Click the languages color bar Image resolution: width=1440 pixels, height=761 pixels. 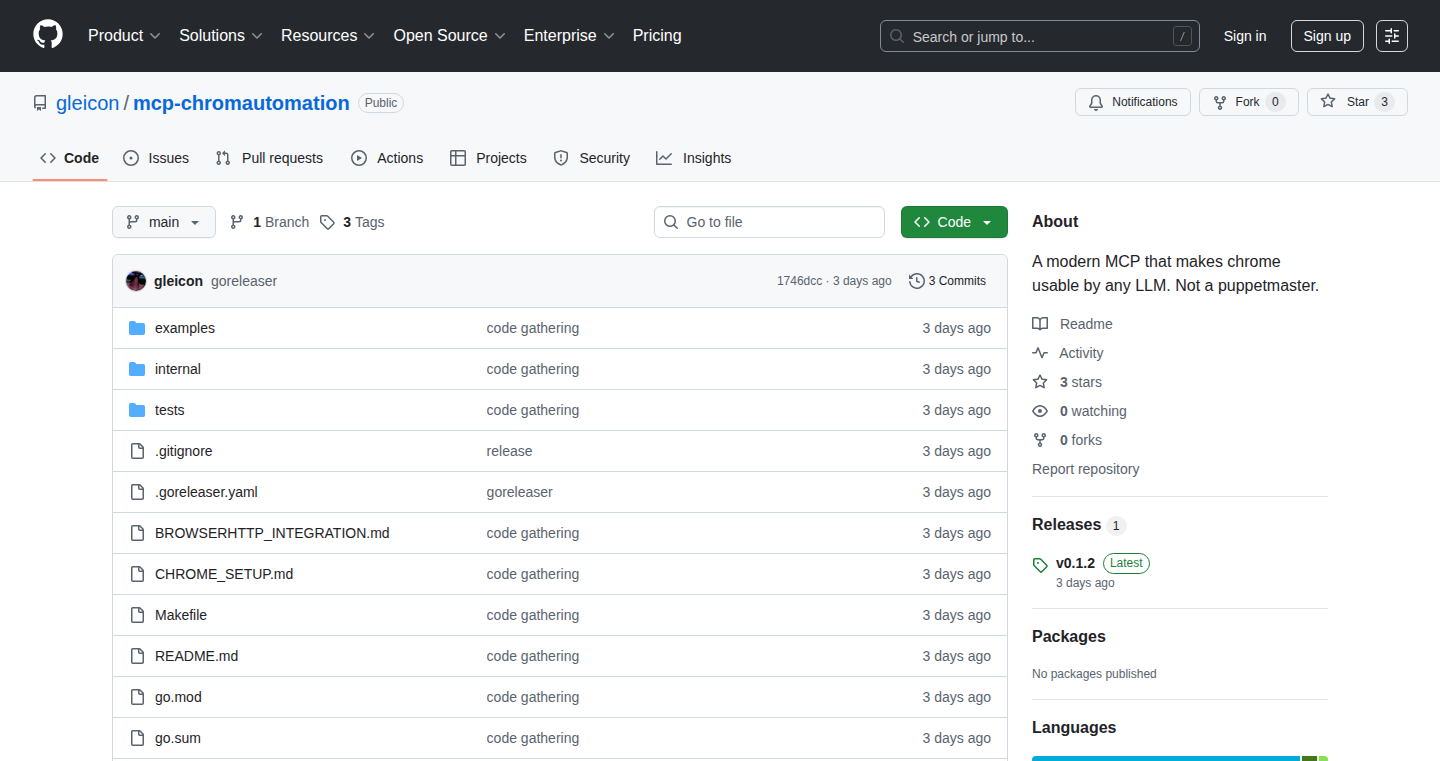pyautogui.click(x=1180, y=758)
